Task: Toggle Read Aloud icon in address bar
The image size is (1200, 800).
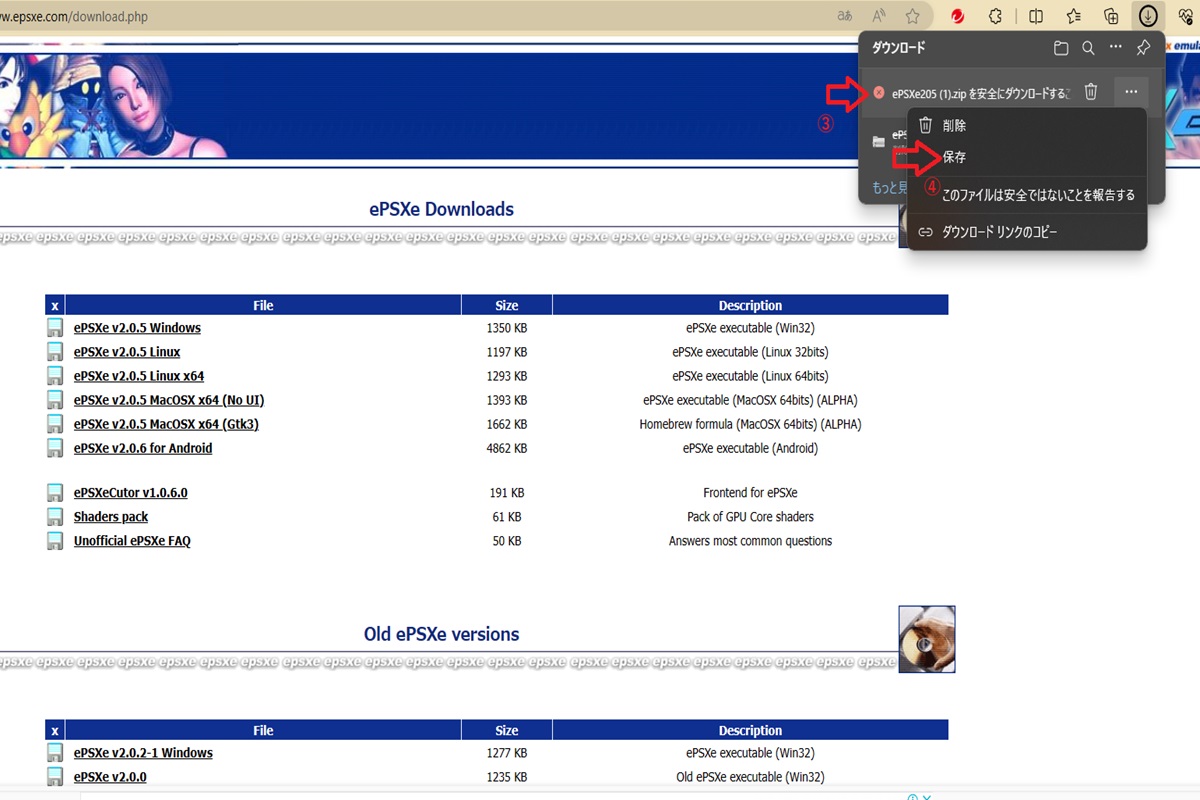Action: 879,16
